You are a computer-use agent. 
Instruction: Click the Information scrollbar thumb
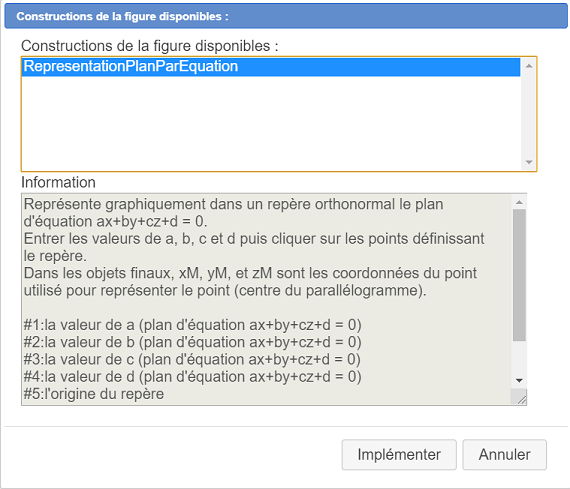click(x=519, y=275)
